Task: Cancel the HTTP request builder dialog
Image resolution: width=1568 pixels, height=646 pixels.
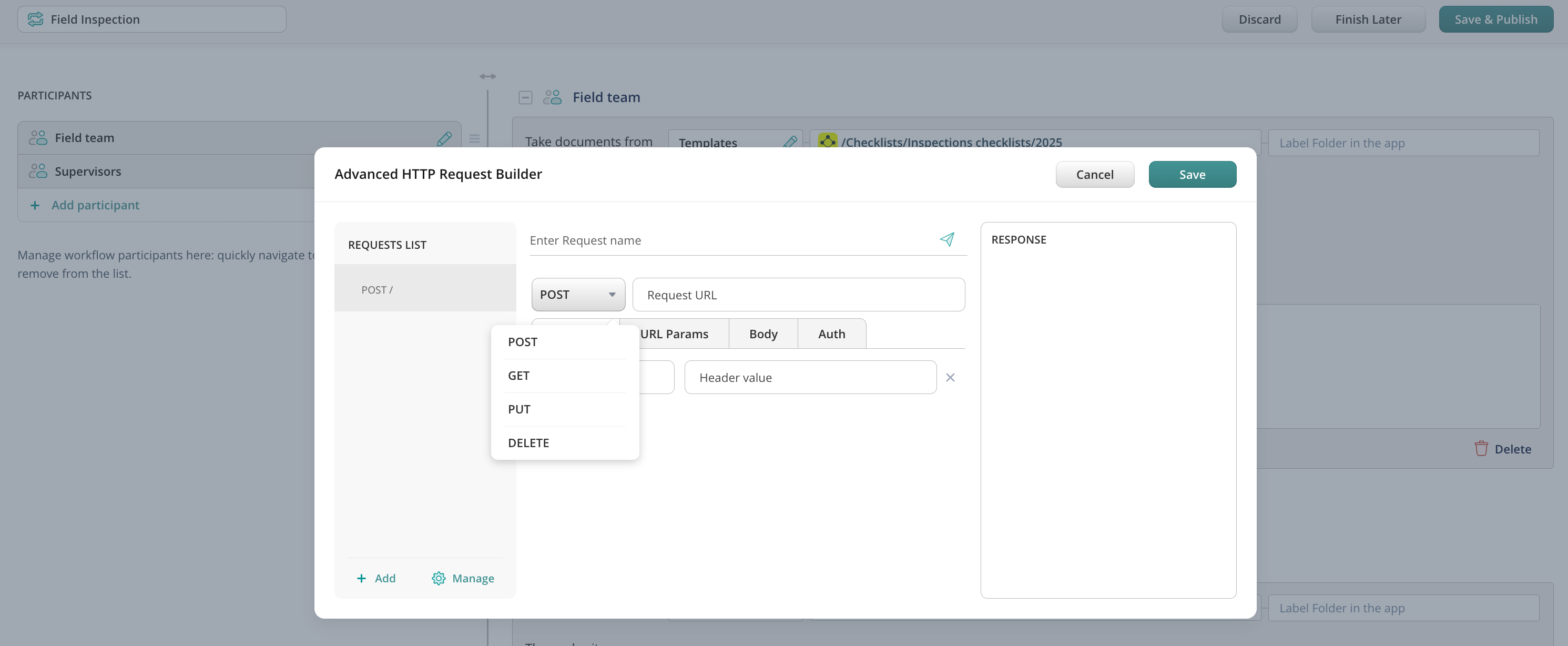Action: (x=1094, y=175)
